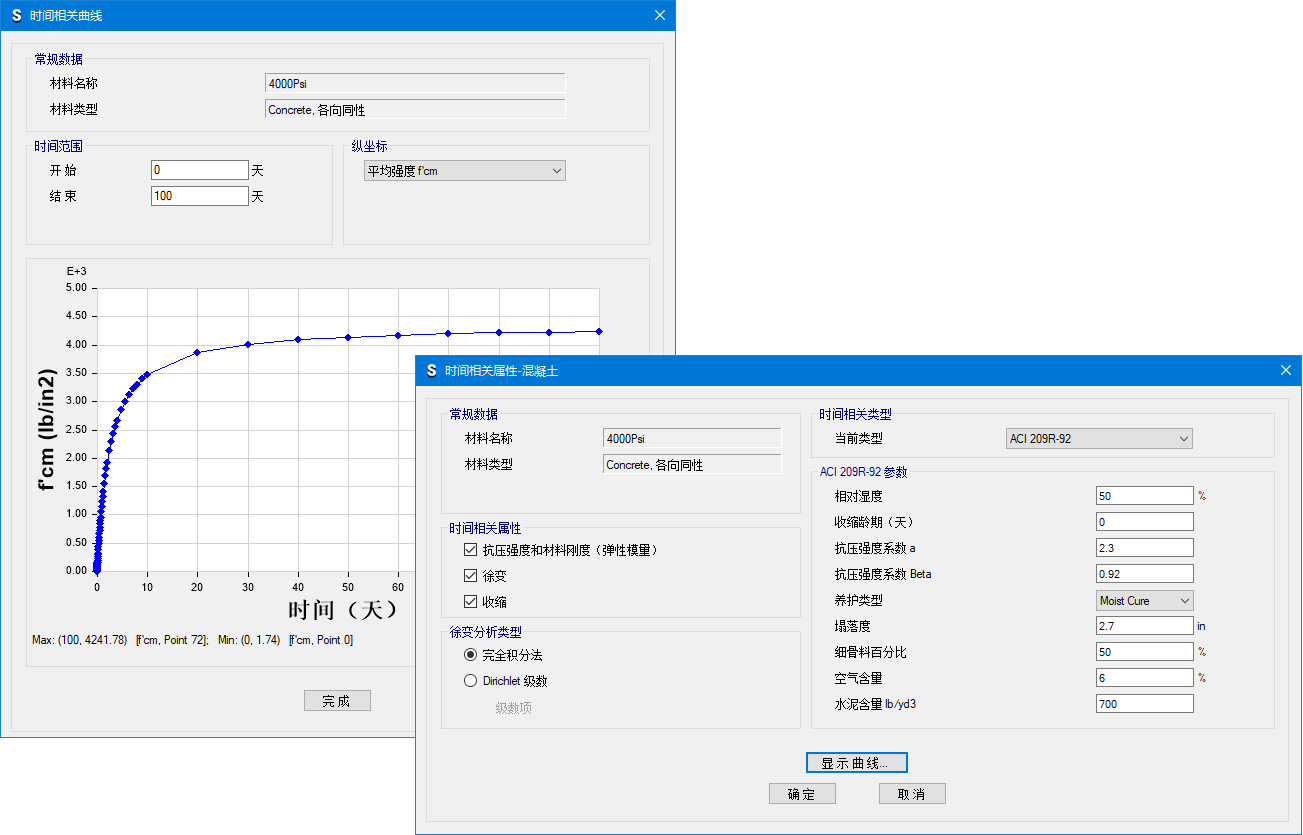Viewport: 1303px width, 835px height.
Task: Open the 纵坐标 平均强度 f'cm dropdown
Action: 465,171
